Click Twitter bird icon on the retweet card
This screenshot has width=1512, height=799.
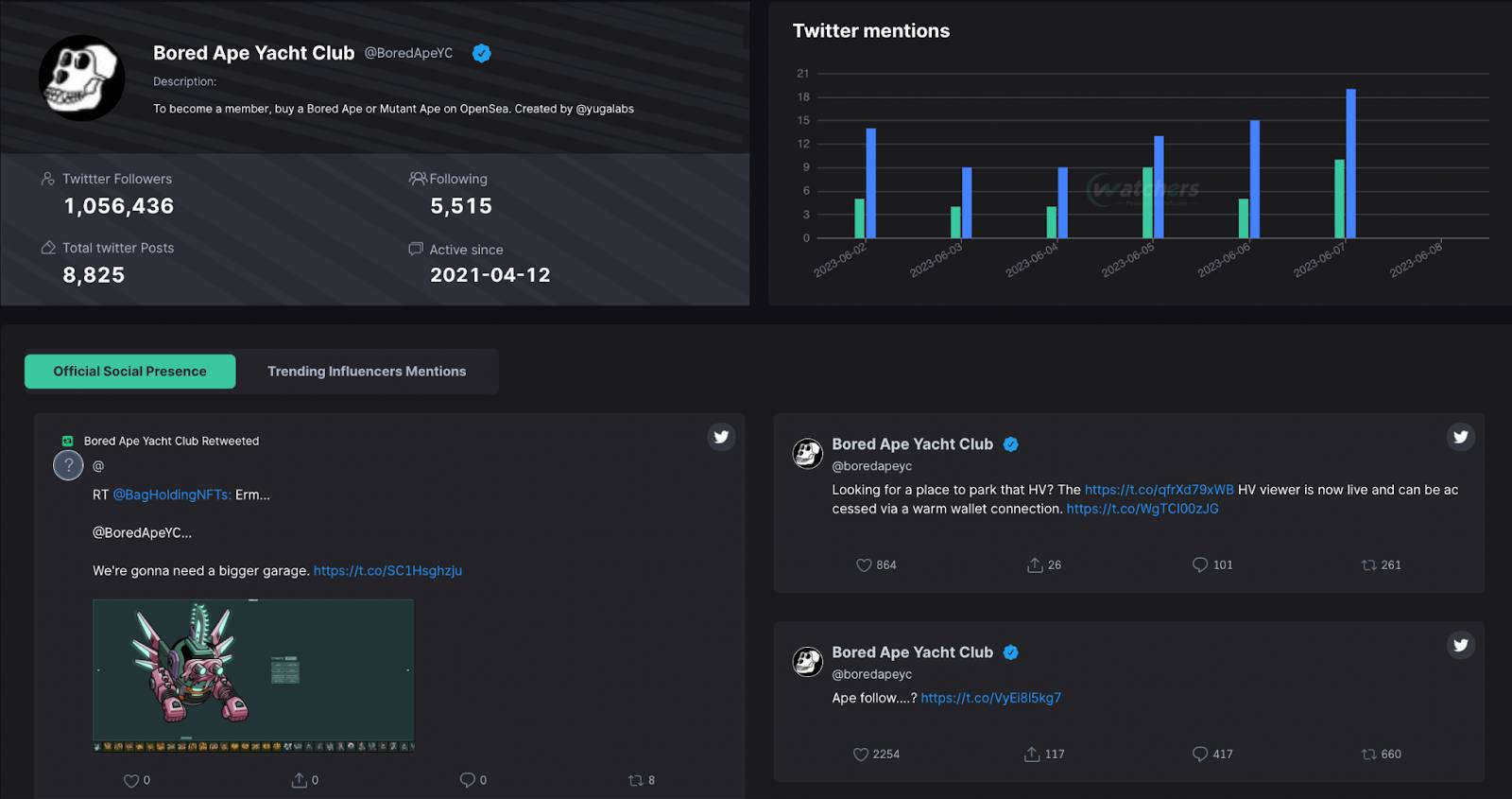pyautogui.click(x=721, y=437)
